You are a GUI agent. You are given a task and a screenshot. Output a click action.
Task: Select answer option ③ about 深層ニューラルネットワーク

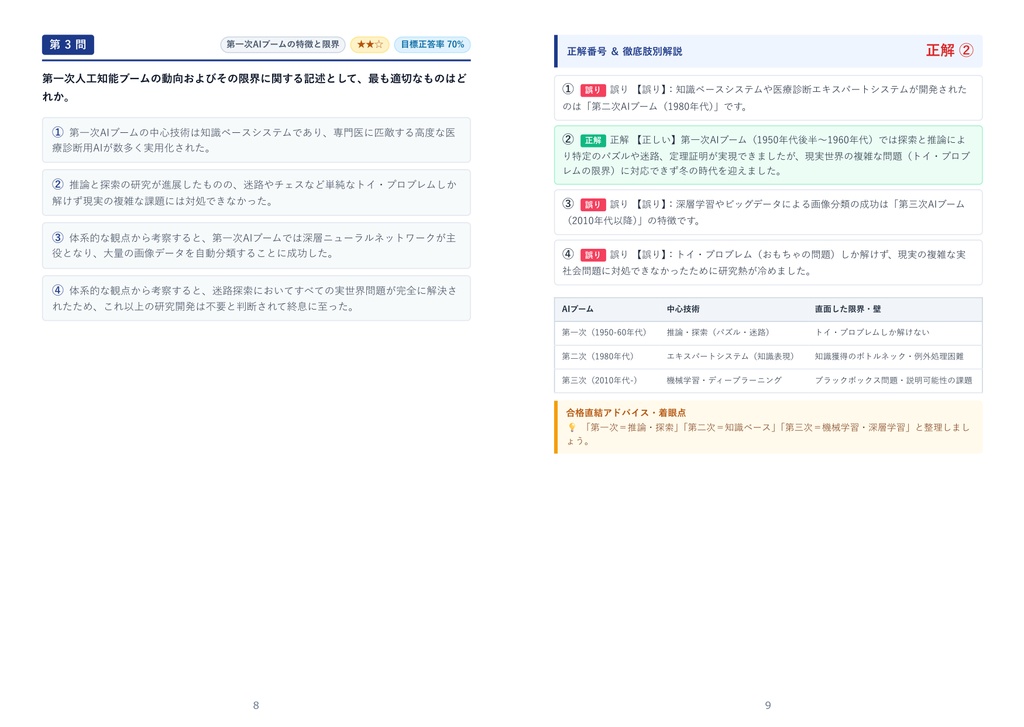point(256,246)
